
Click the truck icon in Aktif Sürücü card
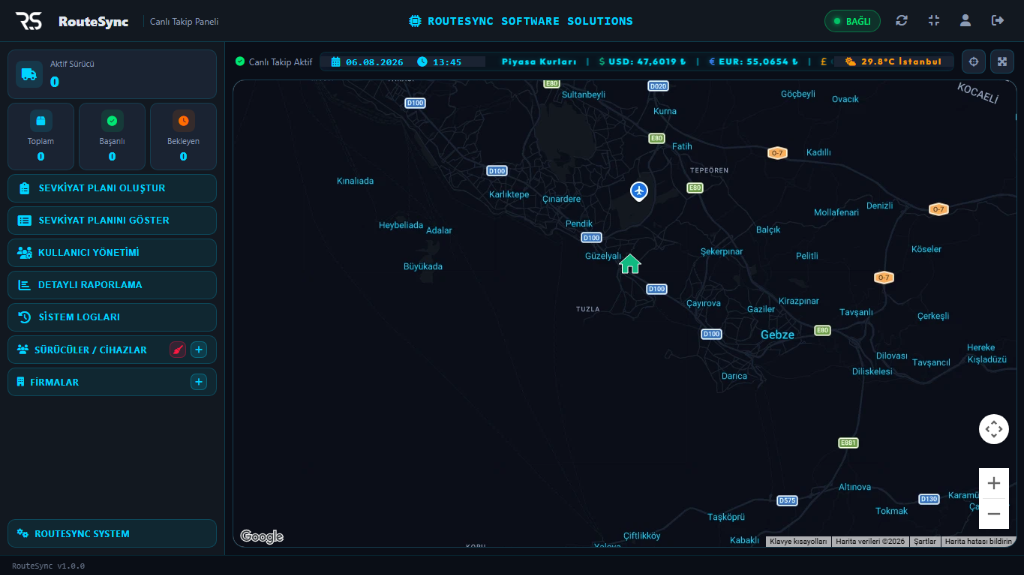[29, 74]
